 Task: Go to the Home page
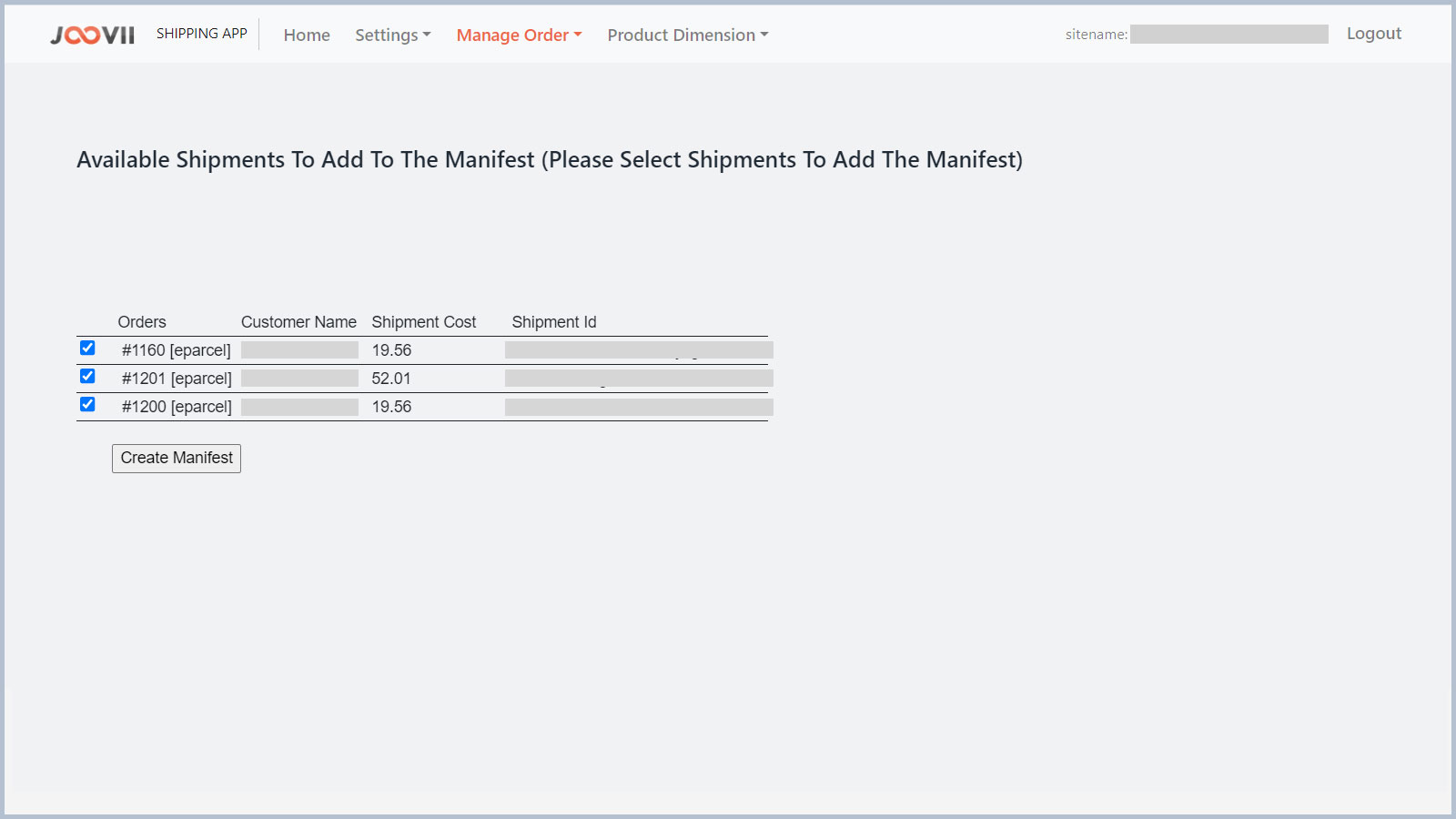point(307,35)
